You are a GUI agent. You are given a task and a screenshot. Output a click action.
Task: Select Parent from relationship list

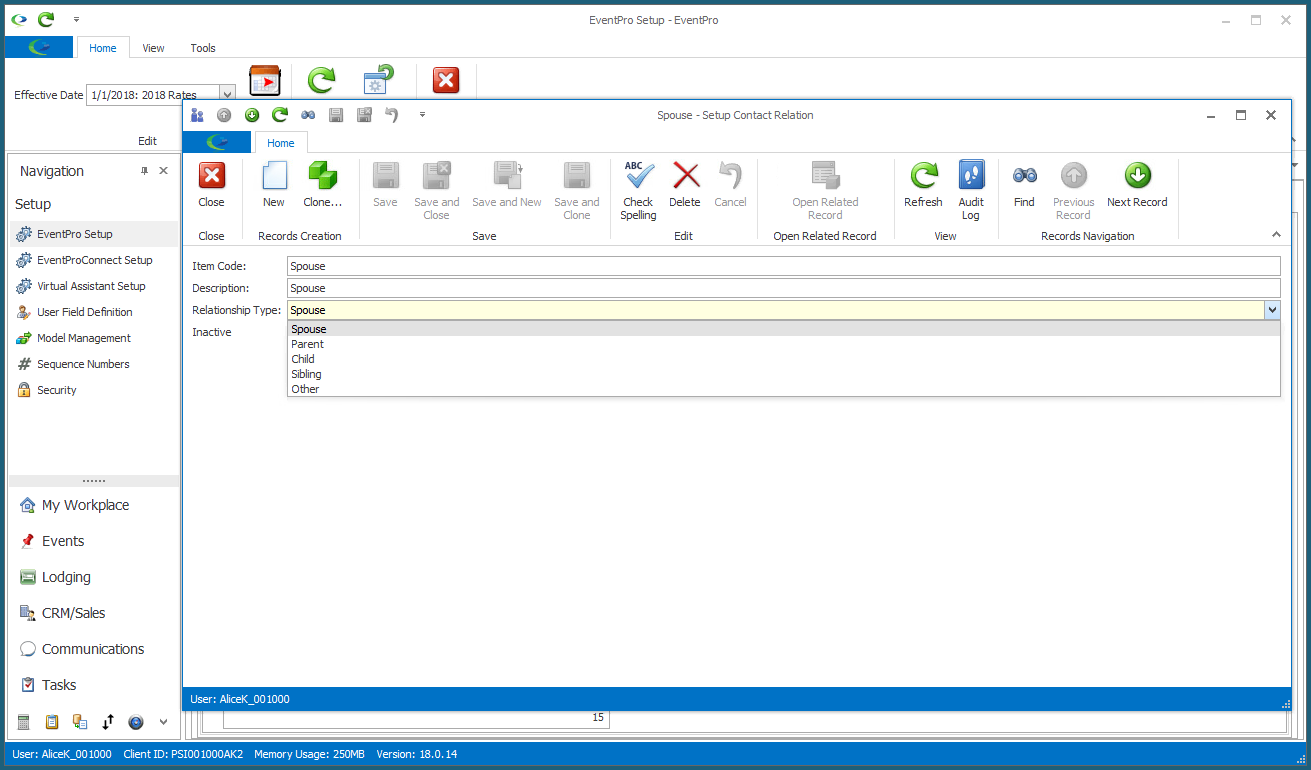(783, 344)
